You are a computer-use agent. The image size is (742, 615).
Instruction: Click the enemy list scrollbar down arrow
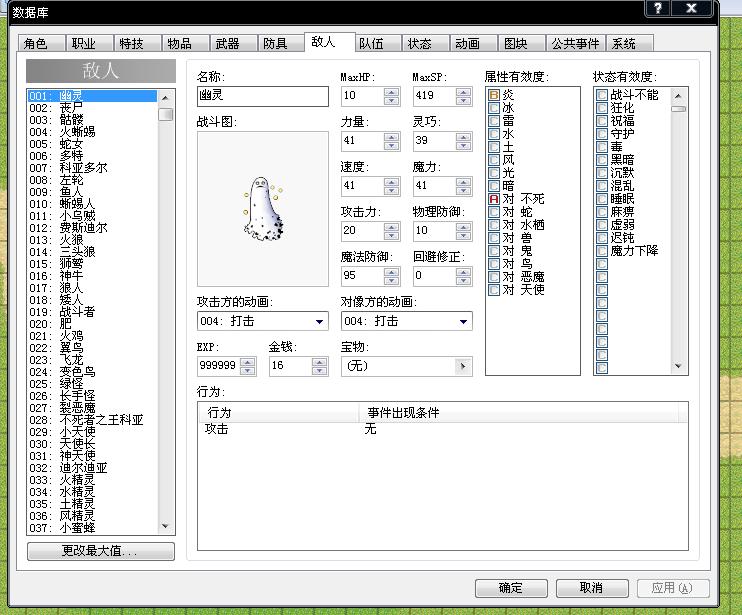[165, 526]
